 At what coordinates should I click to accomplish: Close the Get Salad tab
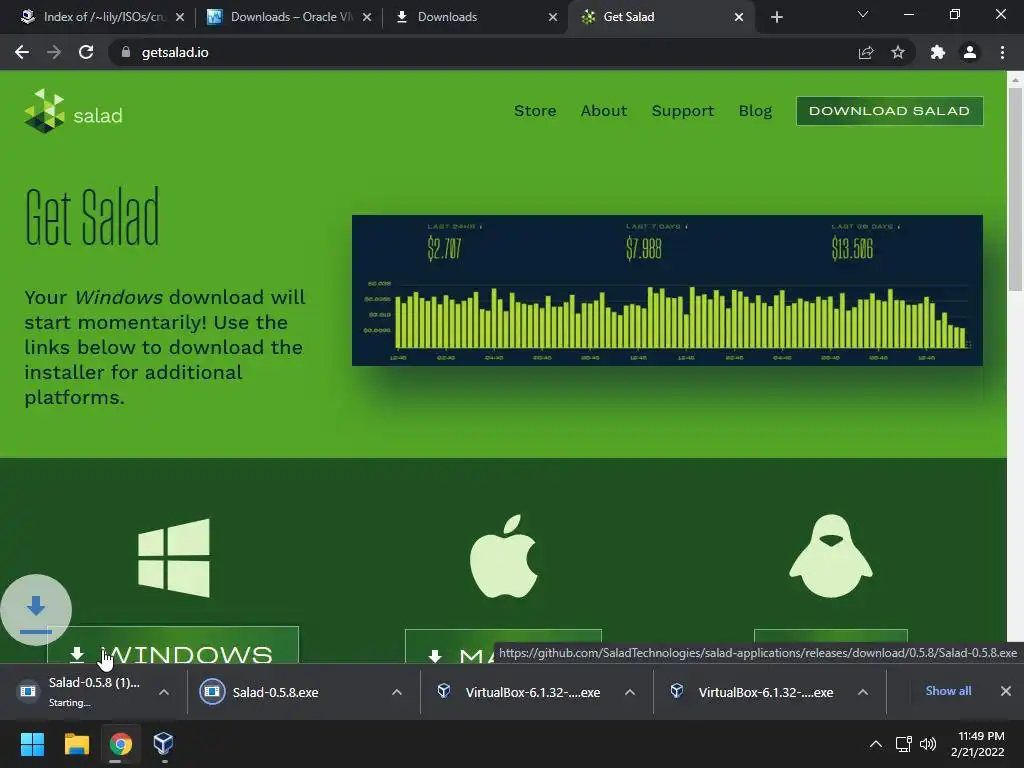pyautogui.click(x=739, y=17)
